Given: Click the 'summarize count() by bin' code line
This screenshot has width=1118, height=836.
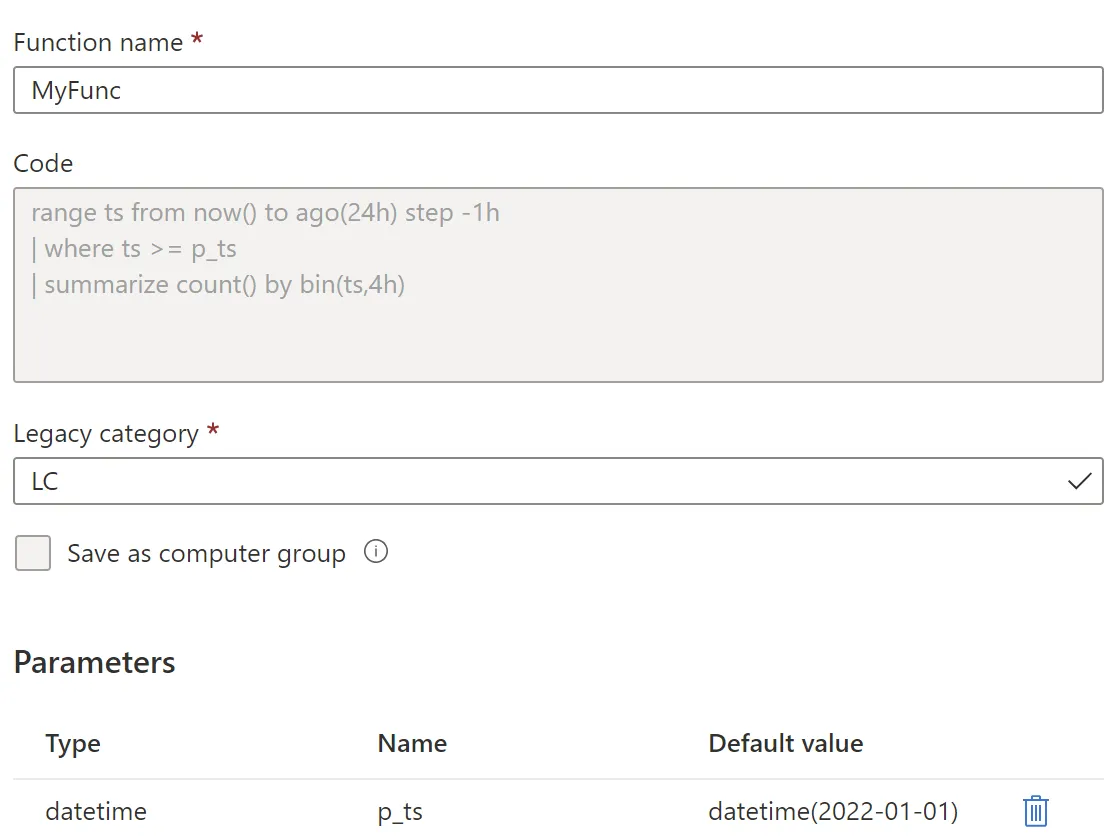Looking at the screenshot, I should [218, 284].
